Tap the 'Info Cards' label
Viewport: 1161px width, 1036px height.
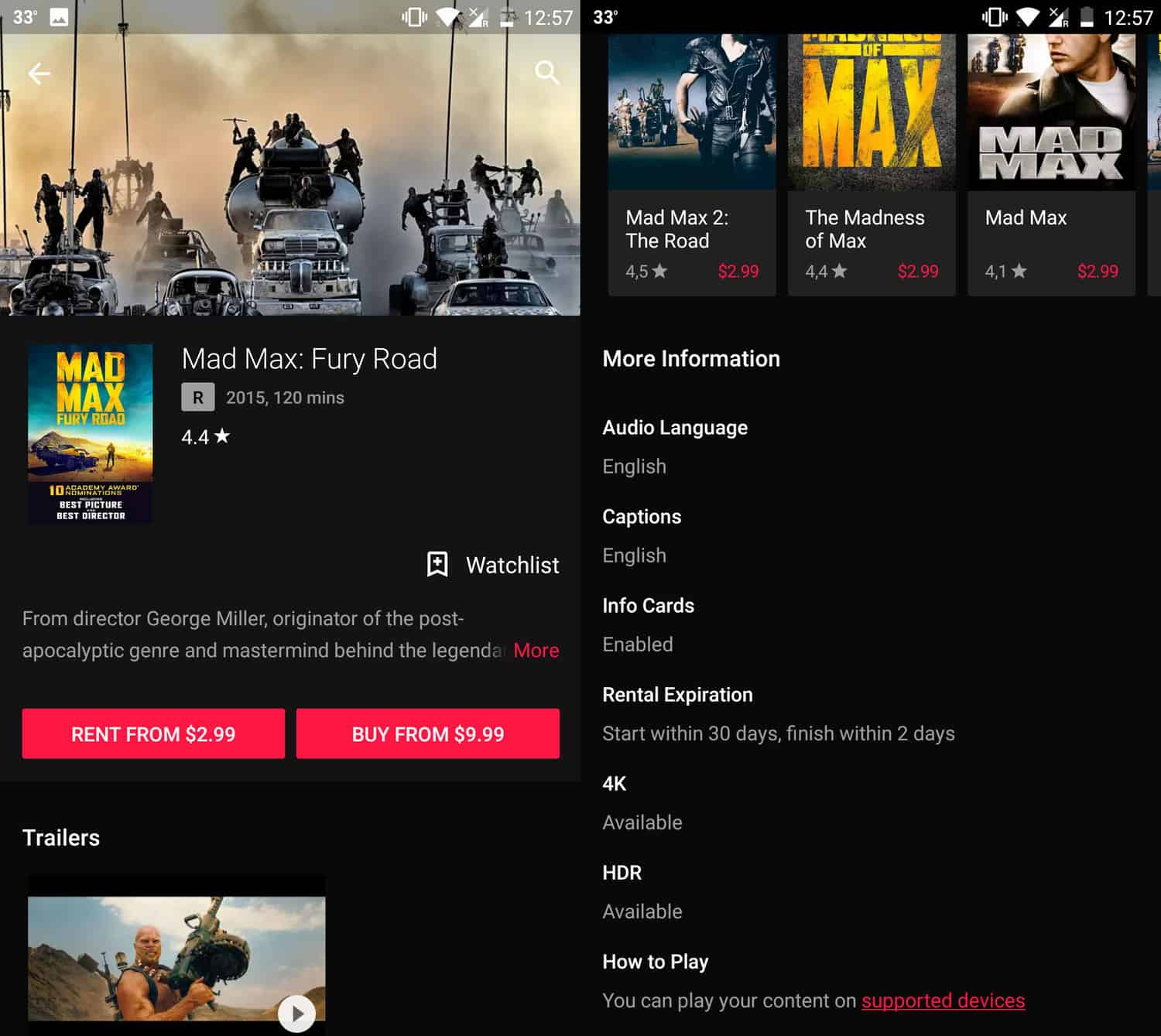tap(648, 606)
